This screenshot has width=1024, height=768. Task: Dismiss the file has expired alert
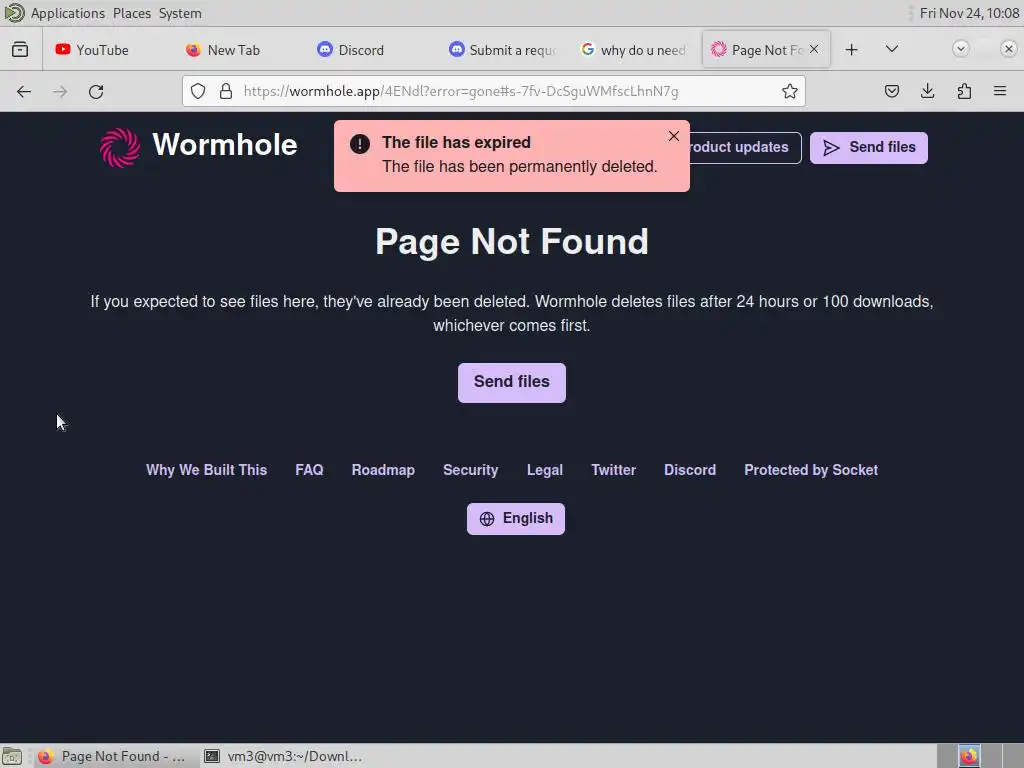[674, 136]
